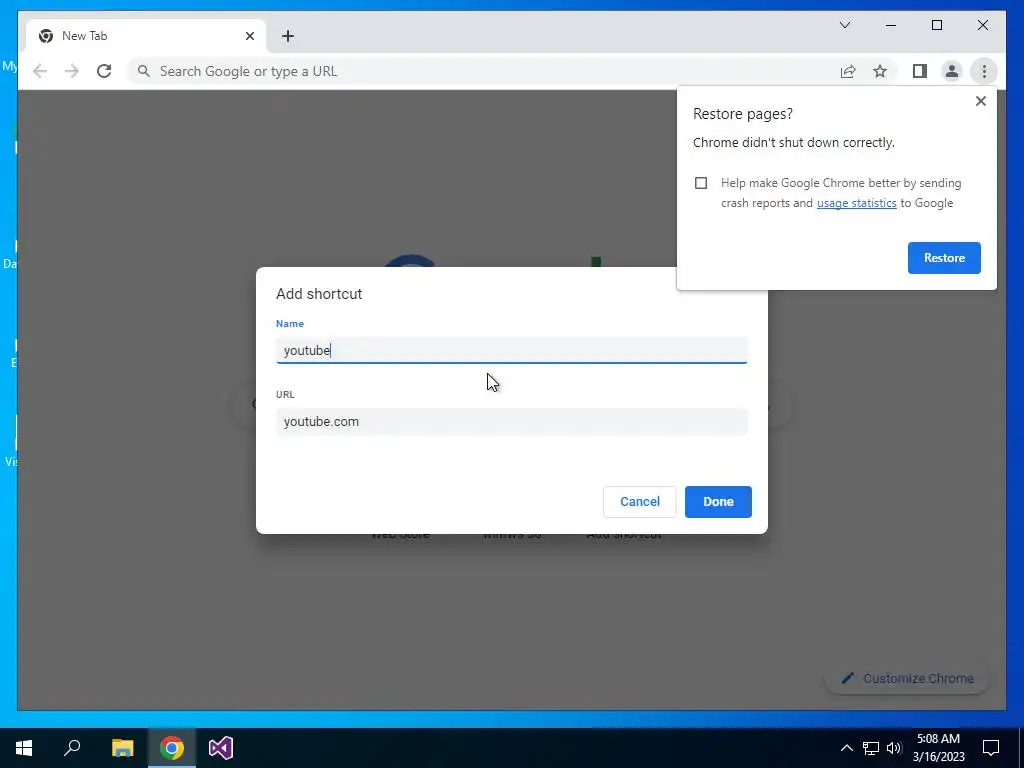The width and height of the screenshot is (1024, 768).
Task: Open the Windows Start menu
Action: 24,748
